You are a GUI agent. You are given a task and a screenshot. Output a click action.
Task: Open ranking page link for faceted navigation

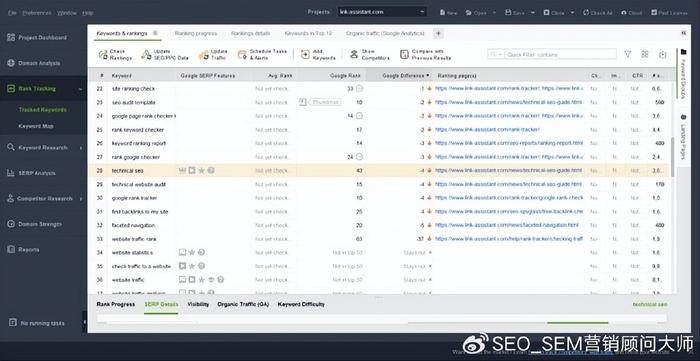tap(509, 225)
